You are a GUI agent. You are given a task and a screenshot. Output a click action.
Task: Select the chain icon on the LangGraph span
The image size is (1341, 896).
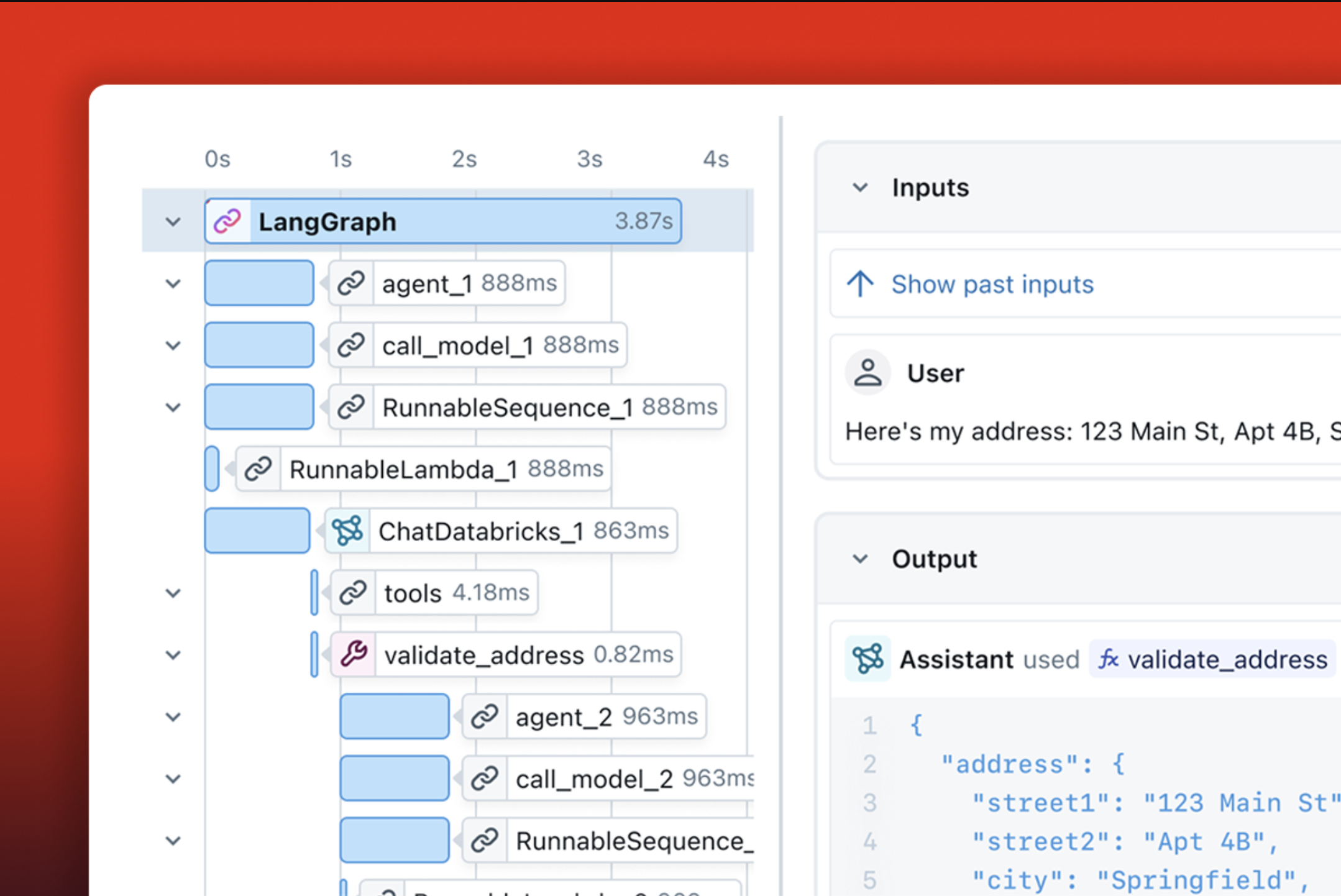(226, 221)
